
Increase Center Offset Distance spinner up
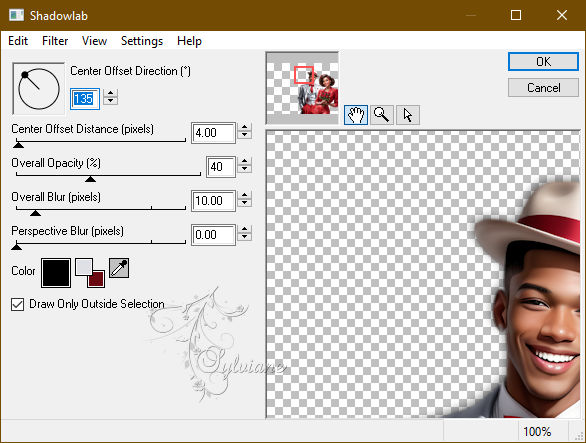tap(244, 127)
